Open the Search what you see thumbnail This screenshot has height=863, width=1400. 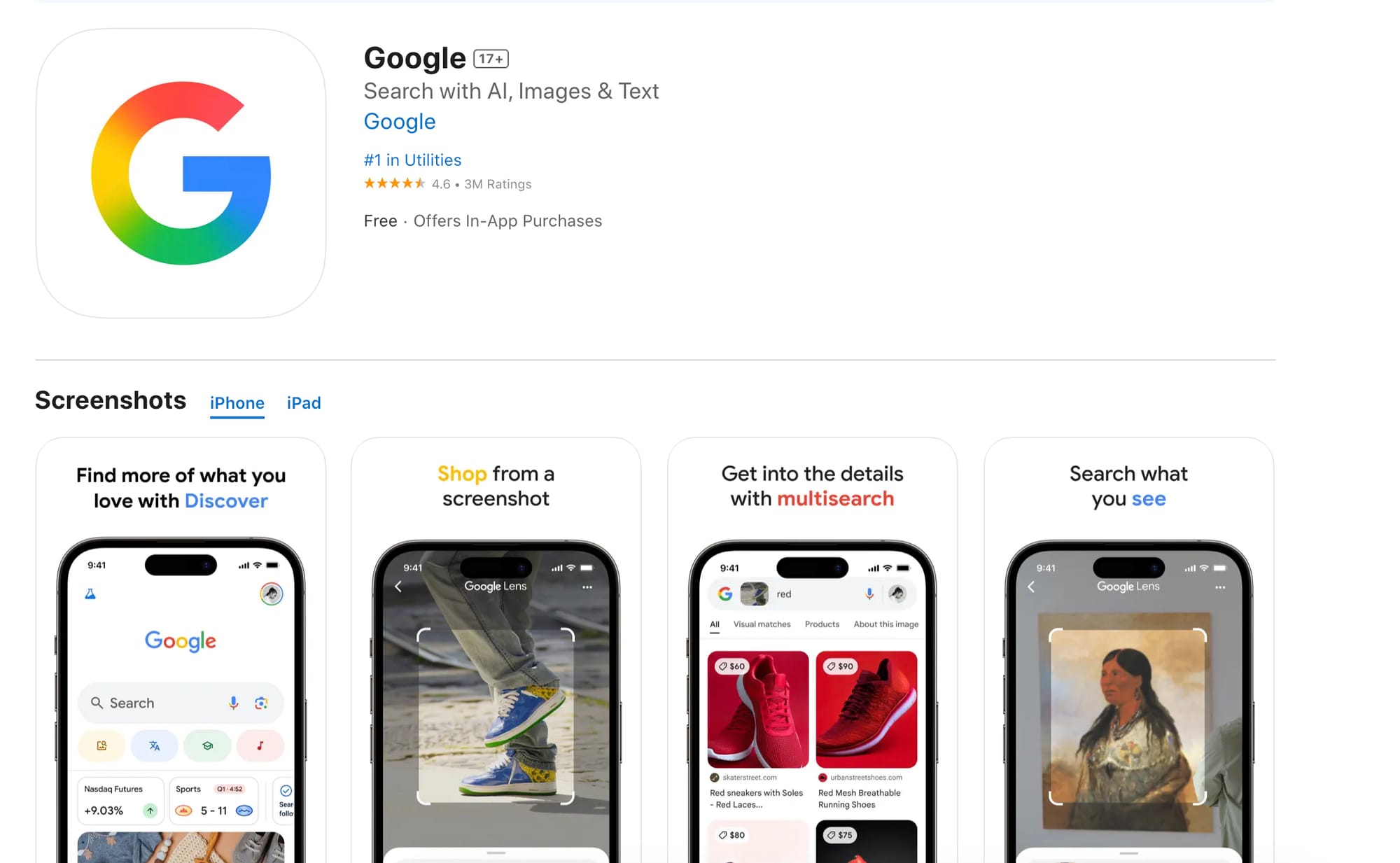pyautogui.click(x=1128, y=650)
